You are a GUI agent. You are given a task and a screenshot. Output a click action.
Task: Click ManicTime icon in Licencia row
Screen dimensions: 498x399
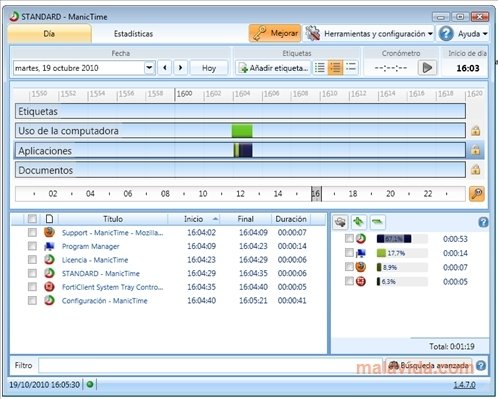click(49, 260)
